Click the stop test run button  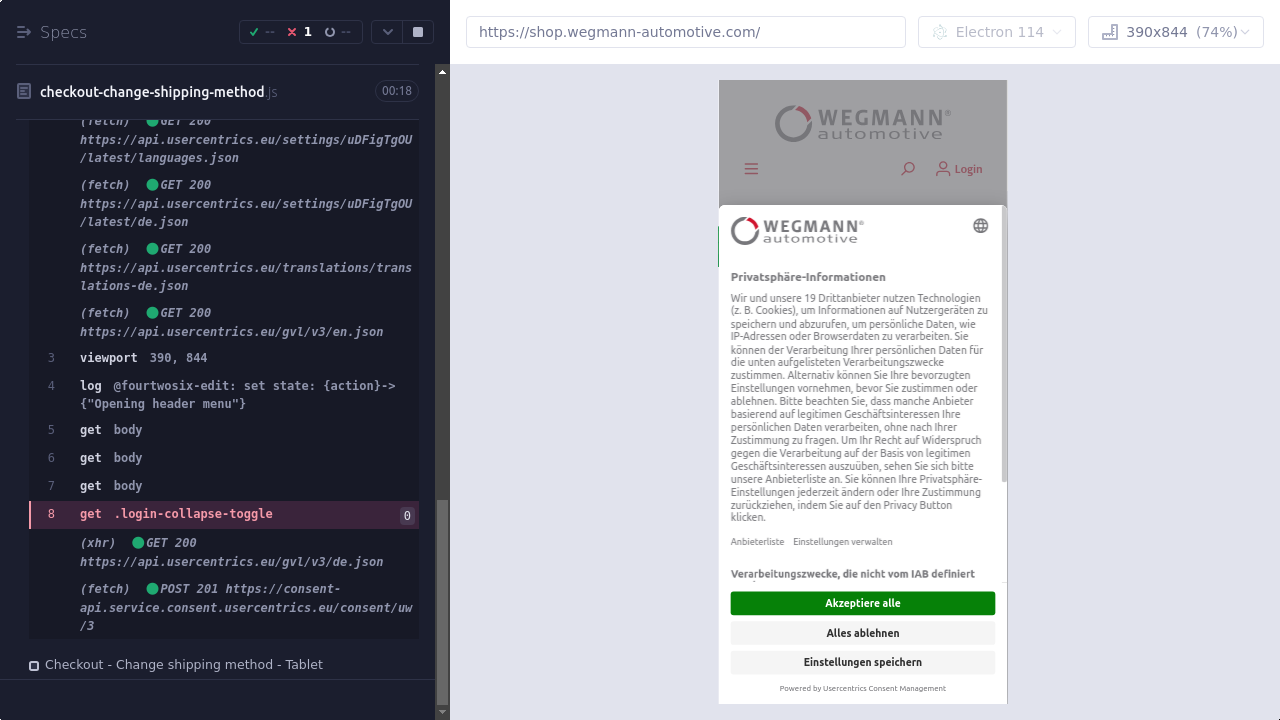[x=418, y=32]
